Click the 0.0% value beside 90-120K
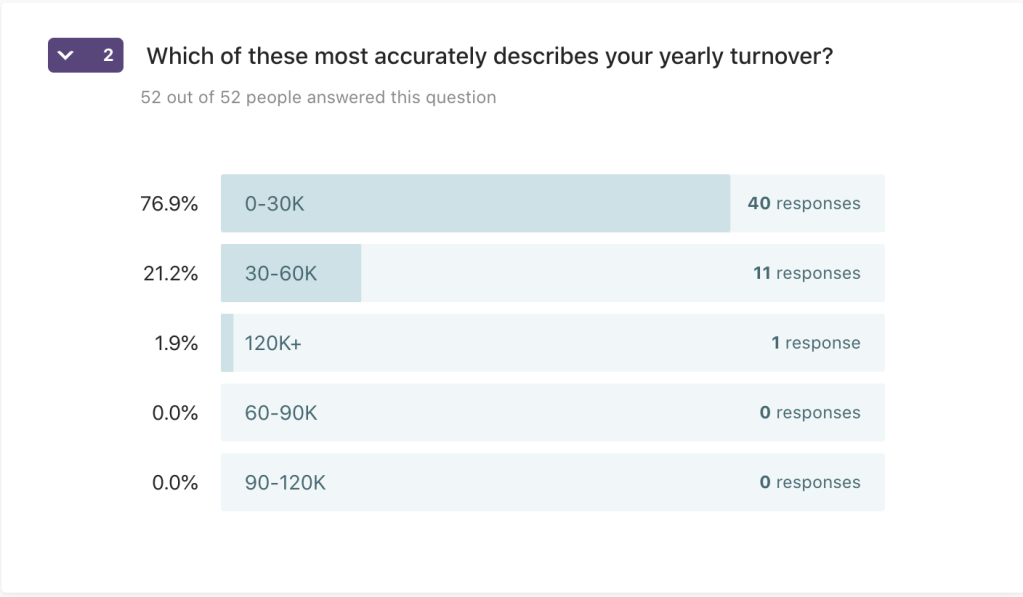 pyautogui.click(x=174, y=482)
